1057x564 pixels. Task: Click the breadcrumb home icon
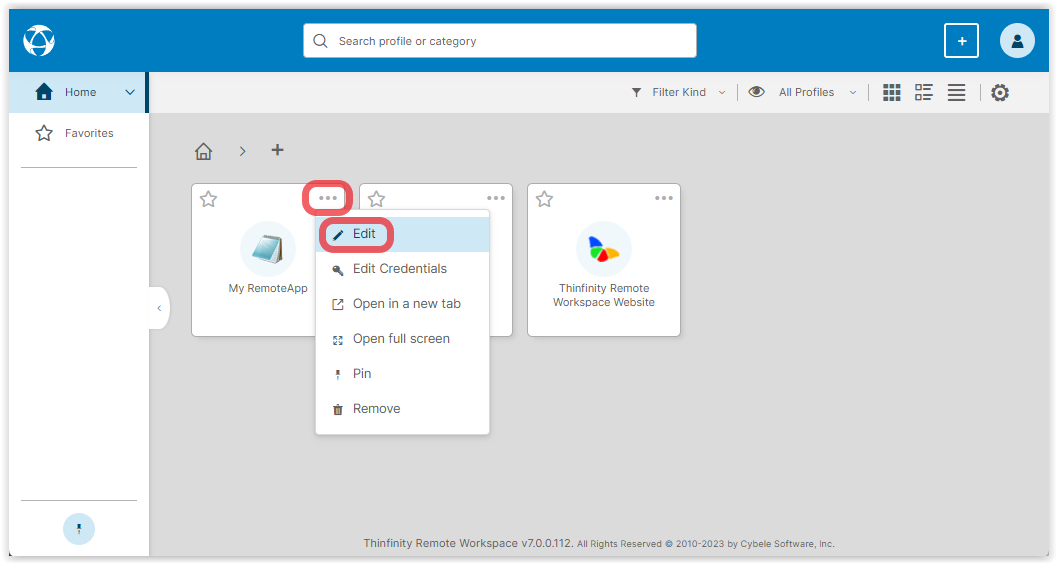point(204,151)
